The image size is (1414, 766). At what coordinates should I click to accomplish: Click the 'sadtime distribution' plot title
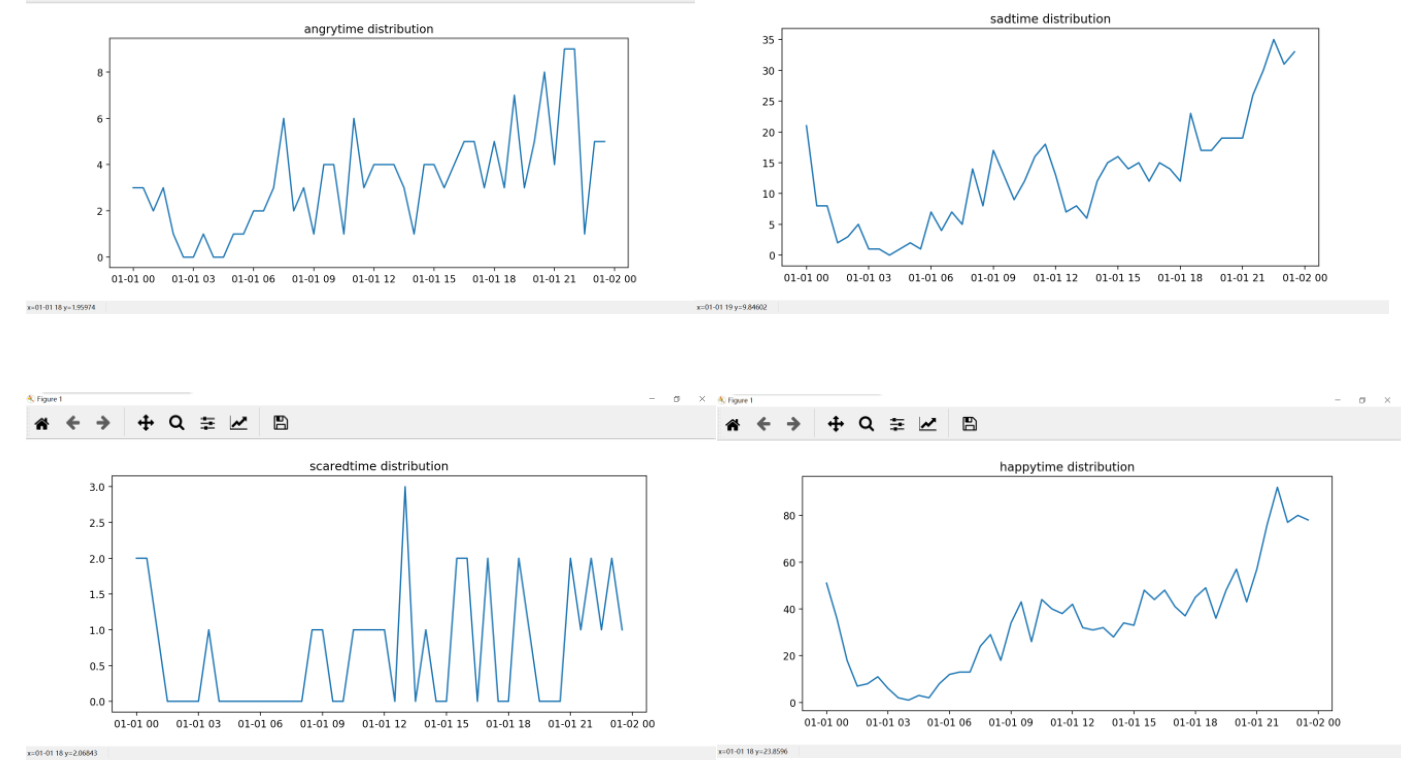1049,19
